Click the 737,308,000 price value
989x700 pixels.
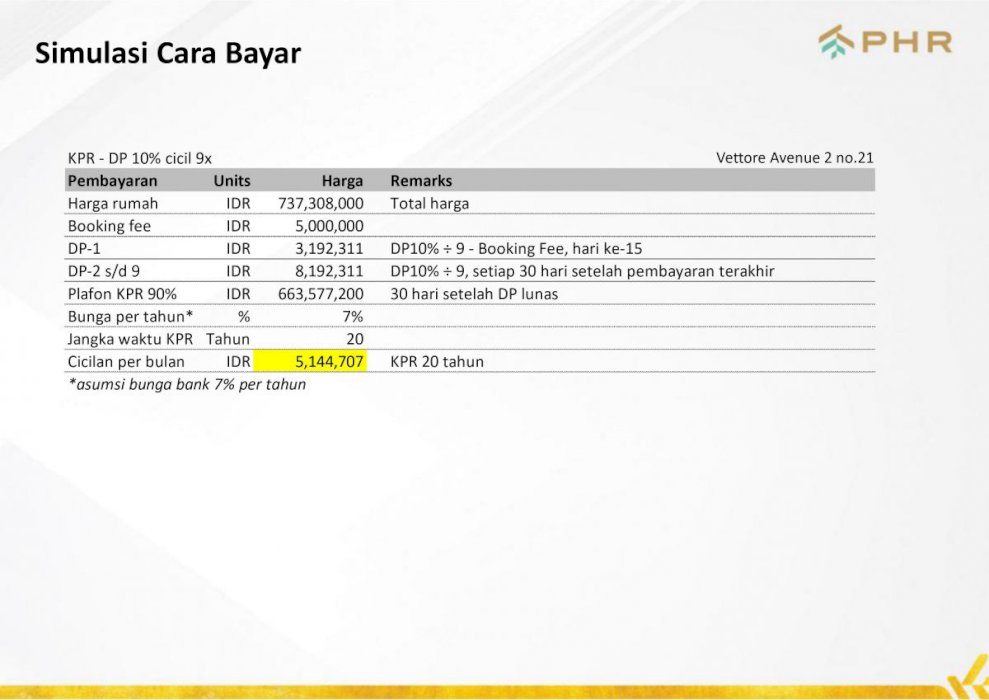[x=320, y=203]
